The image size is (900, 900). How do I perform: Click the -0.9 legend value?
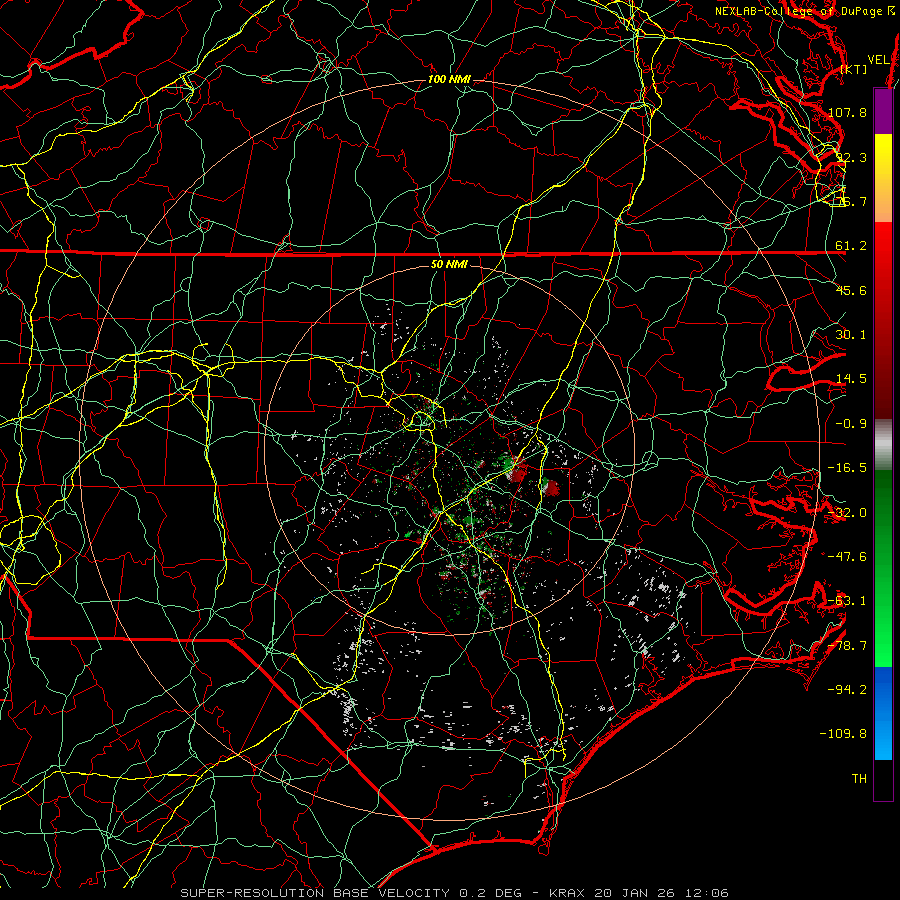pyautogui.click(x=851, y=424)
